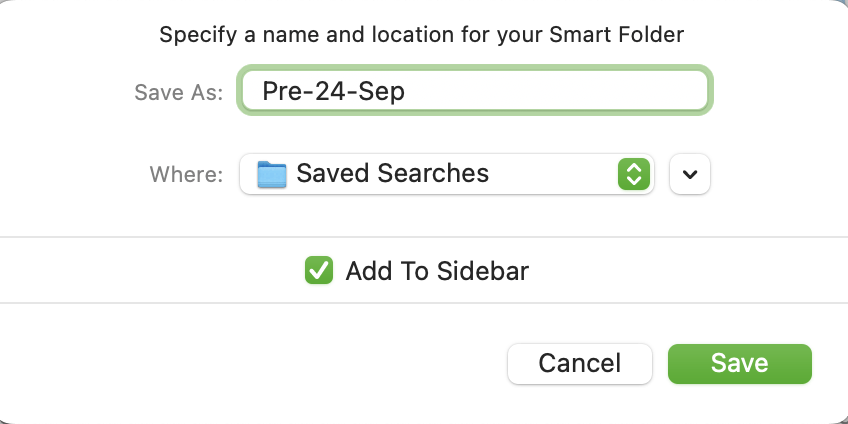The image size is (848, 424).
Task: Click the downward chevron icon right of Where popup
Action: pos(690,174)
